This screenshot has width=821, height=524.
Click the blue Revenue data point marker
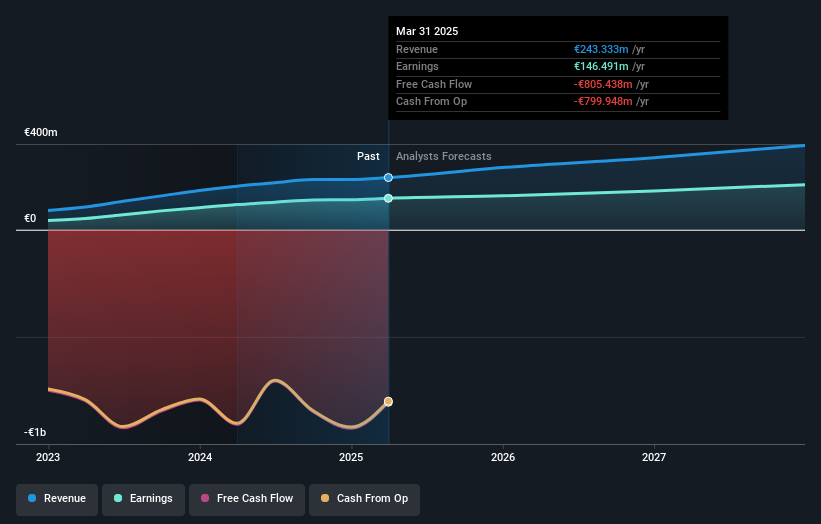388,177
